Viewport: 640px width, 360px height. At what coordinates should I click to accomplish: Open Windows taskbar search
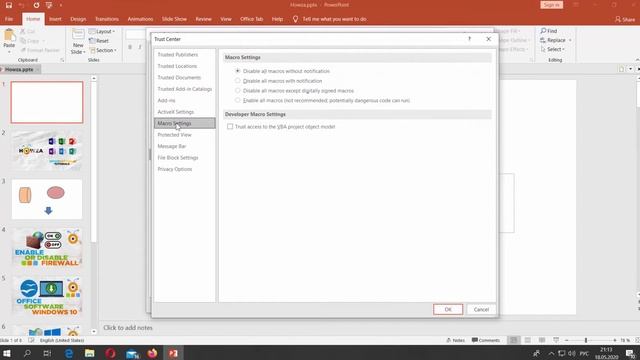click(x=27, y=353)
